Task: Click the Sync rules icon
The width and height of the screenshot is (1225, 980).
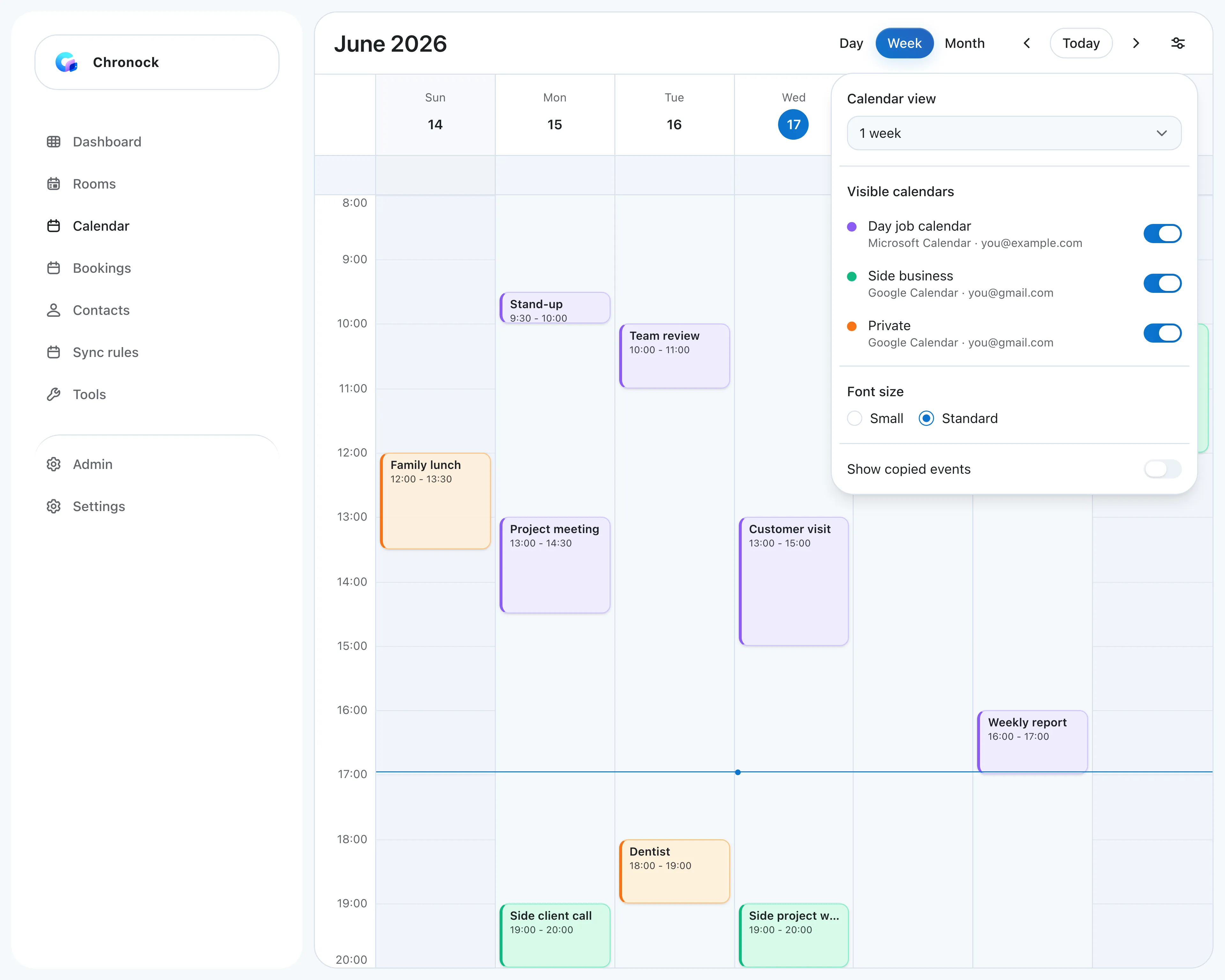Action: [53, 352]
